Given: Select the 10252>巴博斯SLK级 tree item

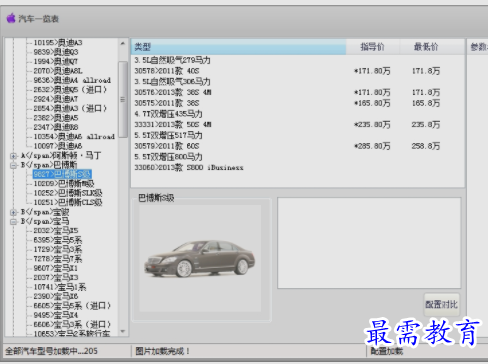Looking at the screenshot, I should (x=68, y=193).
